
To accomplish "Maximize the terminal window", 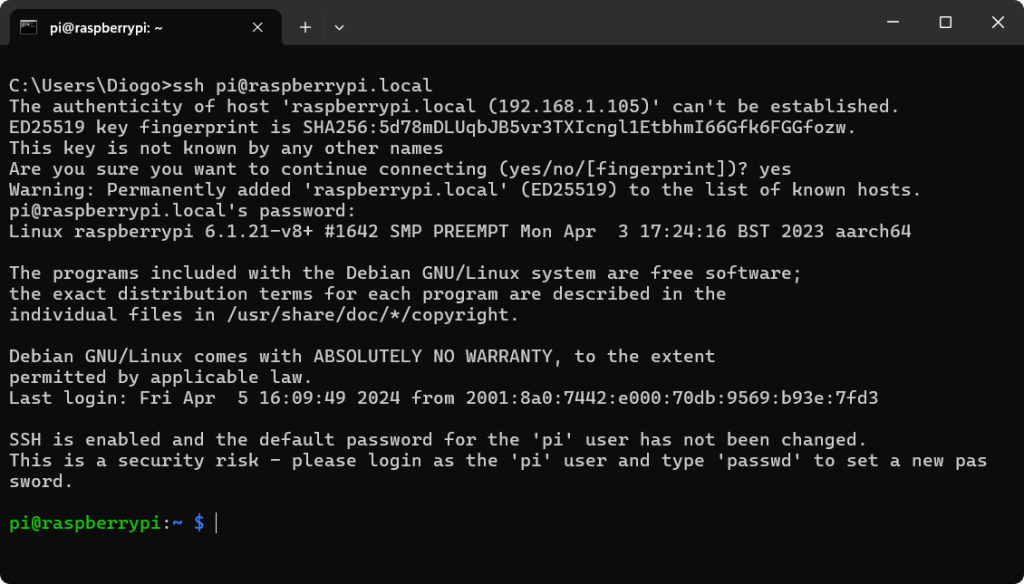I will (x=945, y=22).
